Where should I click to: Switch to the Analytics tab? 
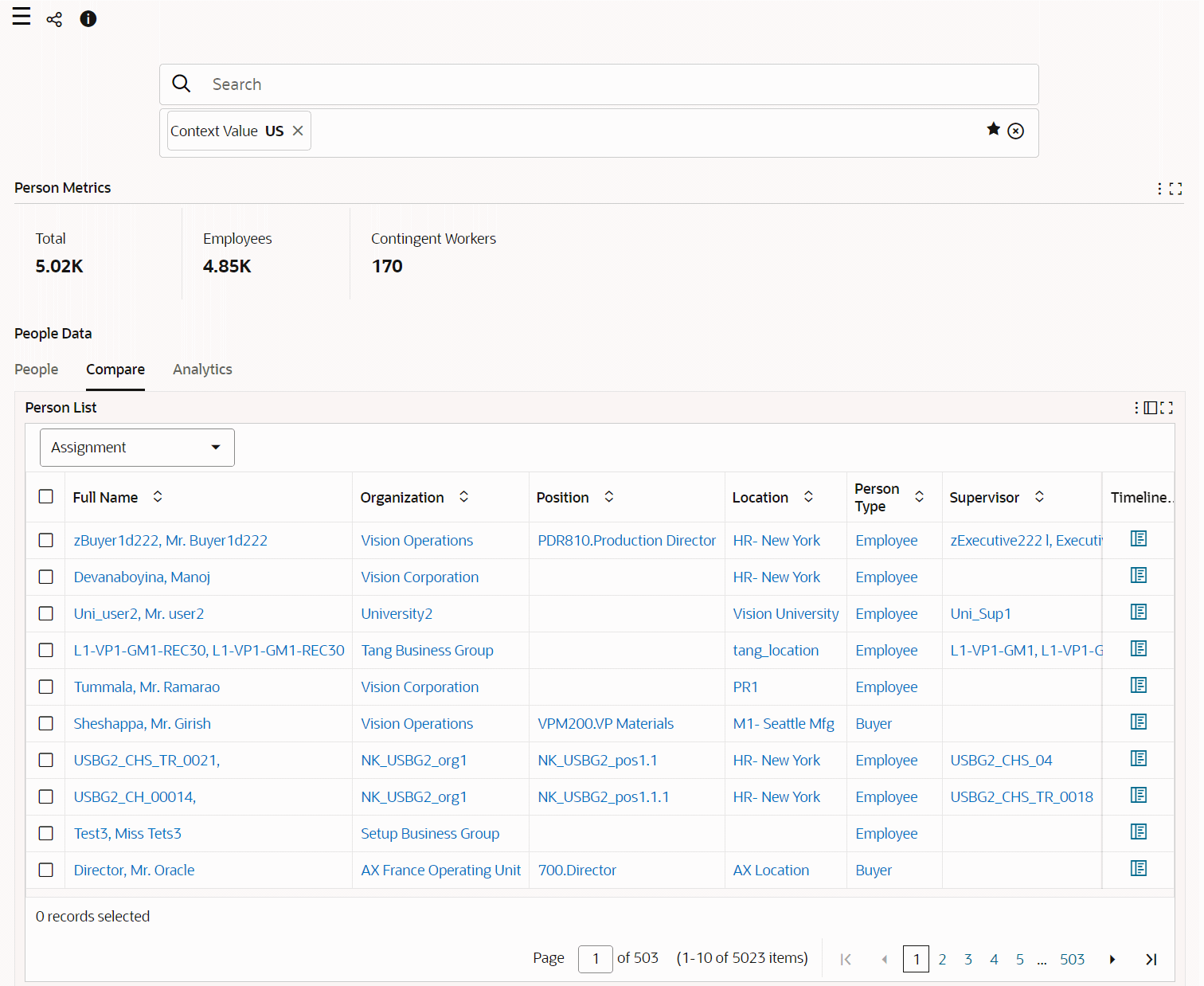(202, 370)
